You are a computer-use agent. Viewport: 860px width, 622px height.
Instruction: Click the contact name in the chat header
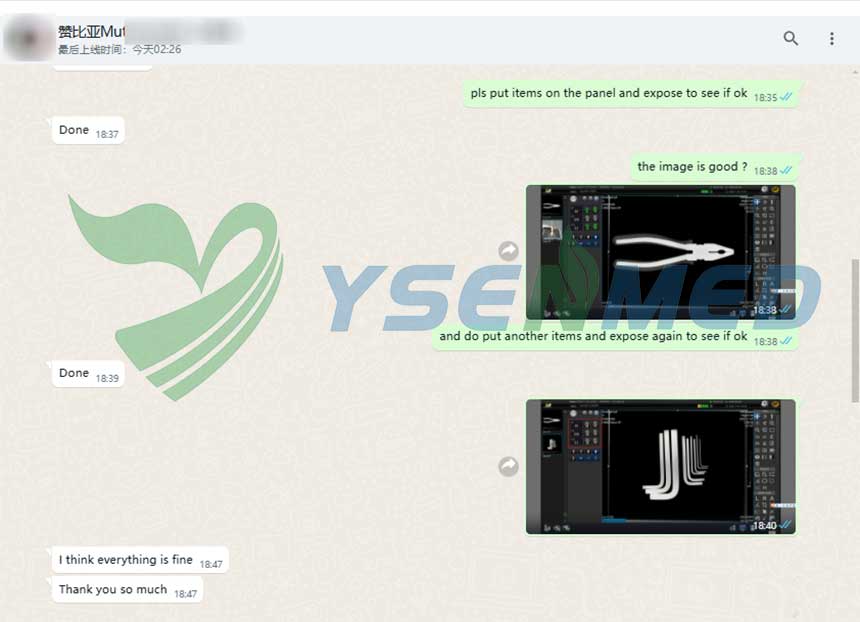[x=91, y=32]
